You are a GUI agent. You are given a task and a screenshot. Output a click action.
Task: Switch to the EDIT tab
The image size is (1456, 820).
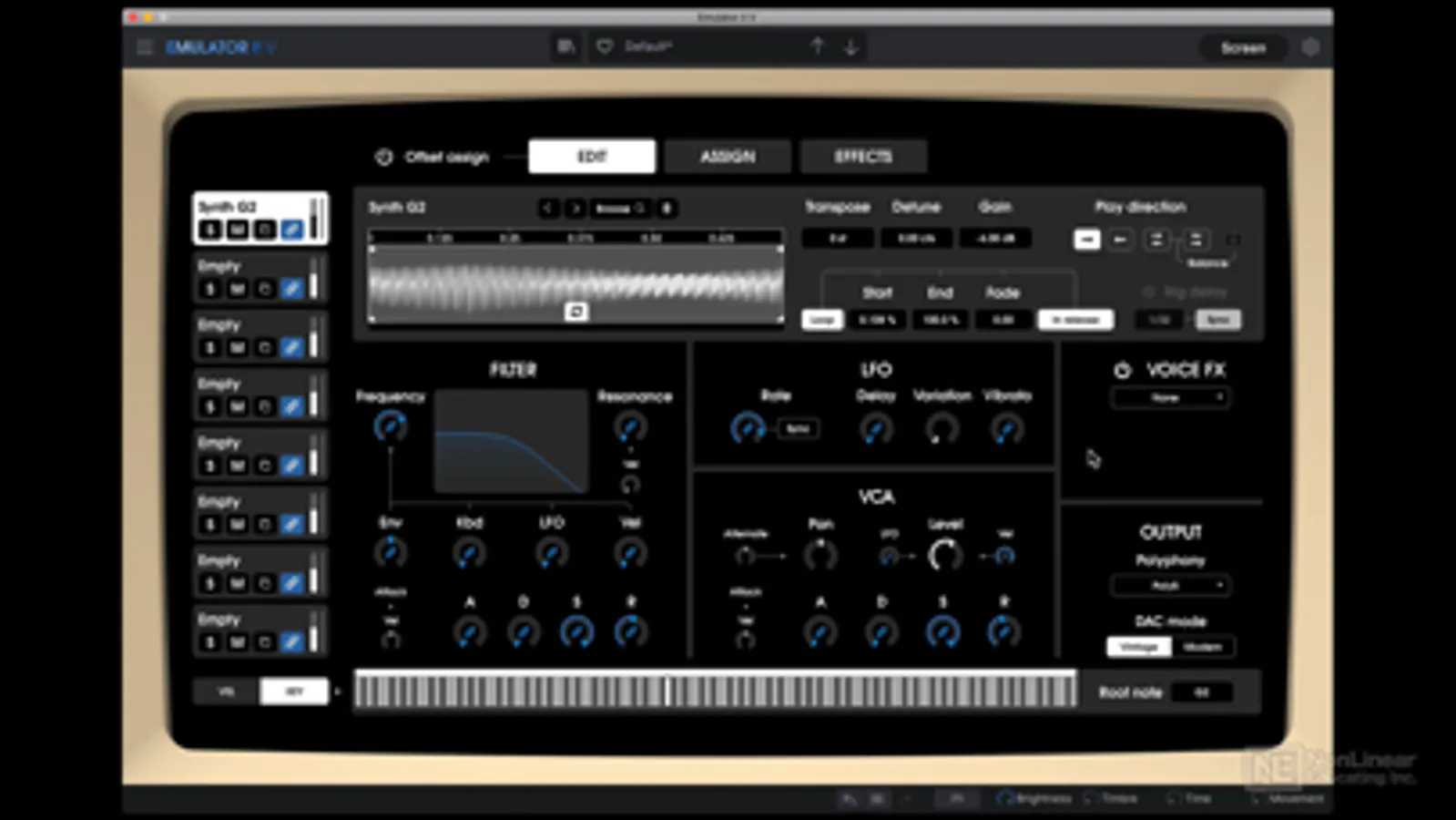tap(592, 157)
